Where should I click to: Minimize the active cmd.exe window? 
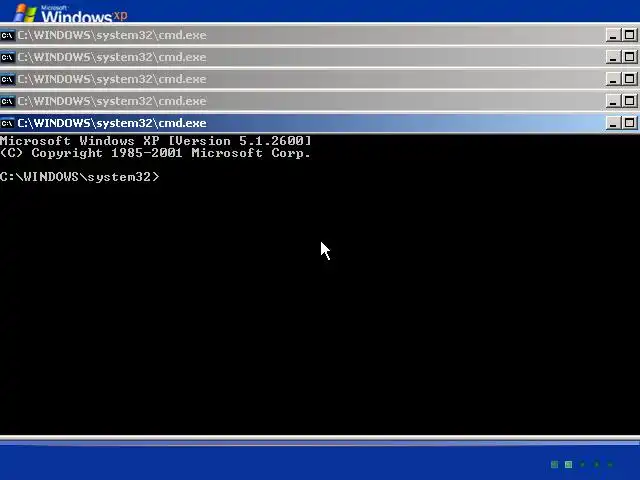tap(613, 123)
